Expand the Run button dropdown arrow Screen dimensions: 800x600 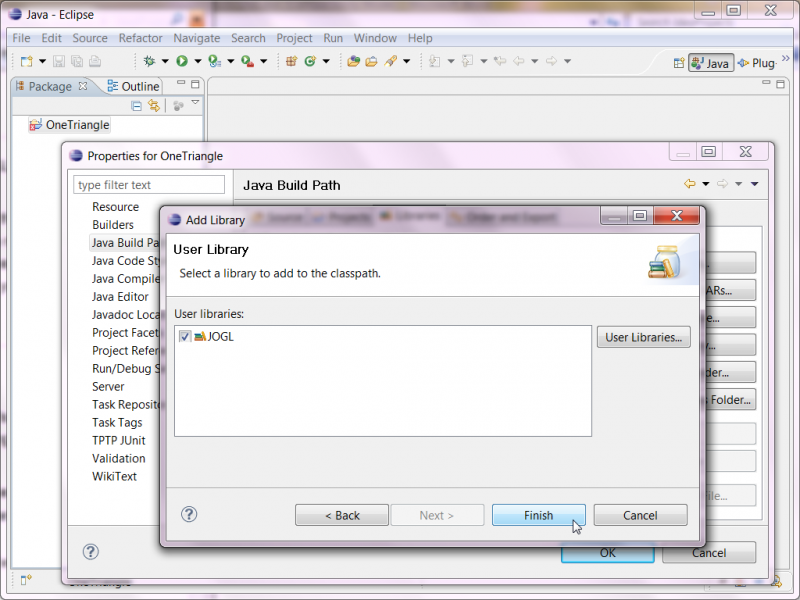coord(197,62)
